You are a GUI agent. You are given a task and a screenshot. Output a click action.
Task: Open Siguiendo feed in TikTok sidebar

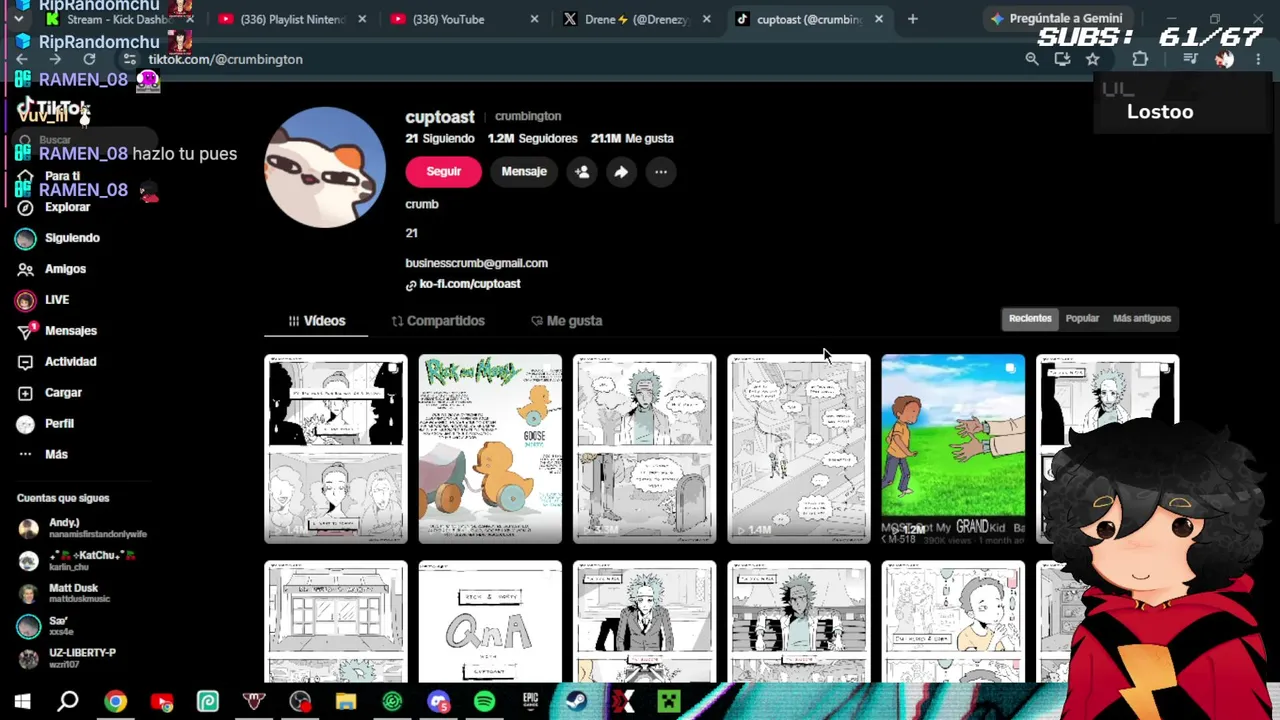(x=58, y=238)
